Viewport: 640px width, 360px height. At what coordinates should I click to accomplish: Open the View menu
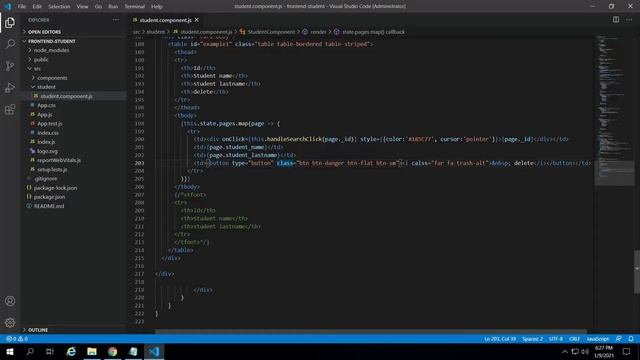pyautogui.click(x=82, y=6)
